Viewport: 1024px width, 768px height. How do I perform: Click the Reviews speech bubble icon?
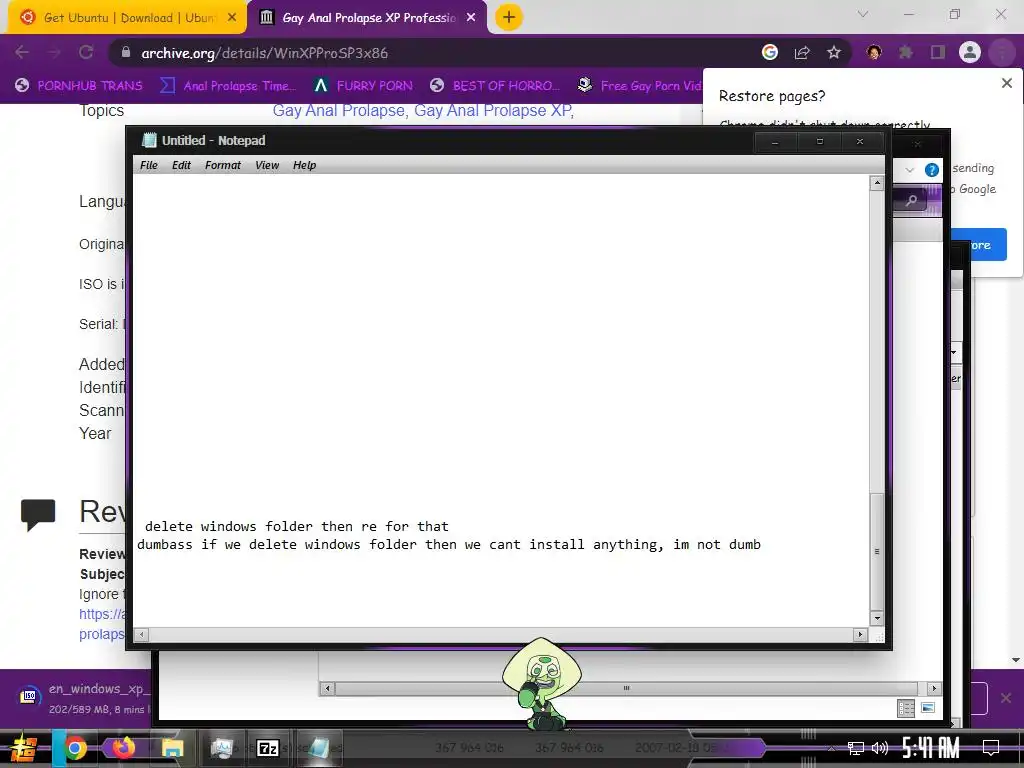[38, 515]
